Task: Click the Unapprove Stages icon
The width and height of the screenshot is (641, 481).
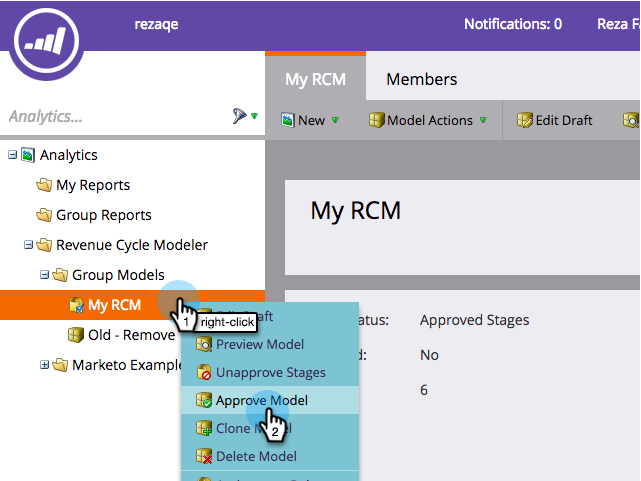Action: point(204,372)
